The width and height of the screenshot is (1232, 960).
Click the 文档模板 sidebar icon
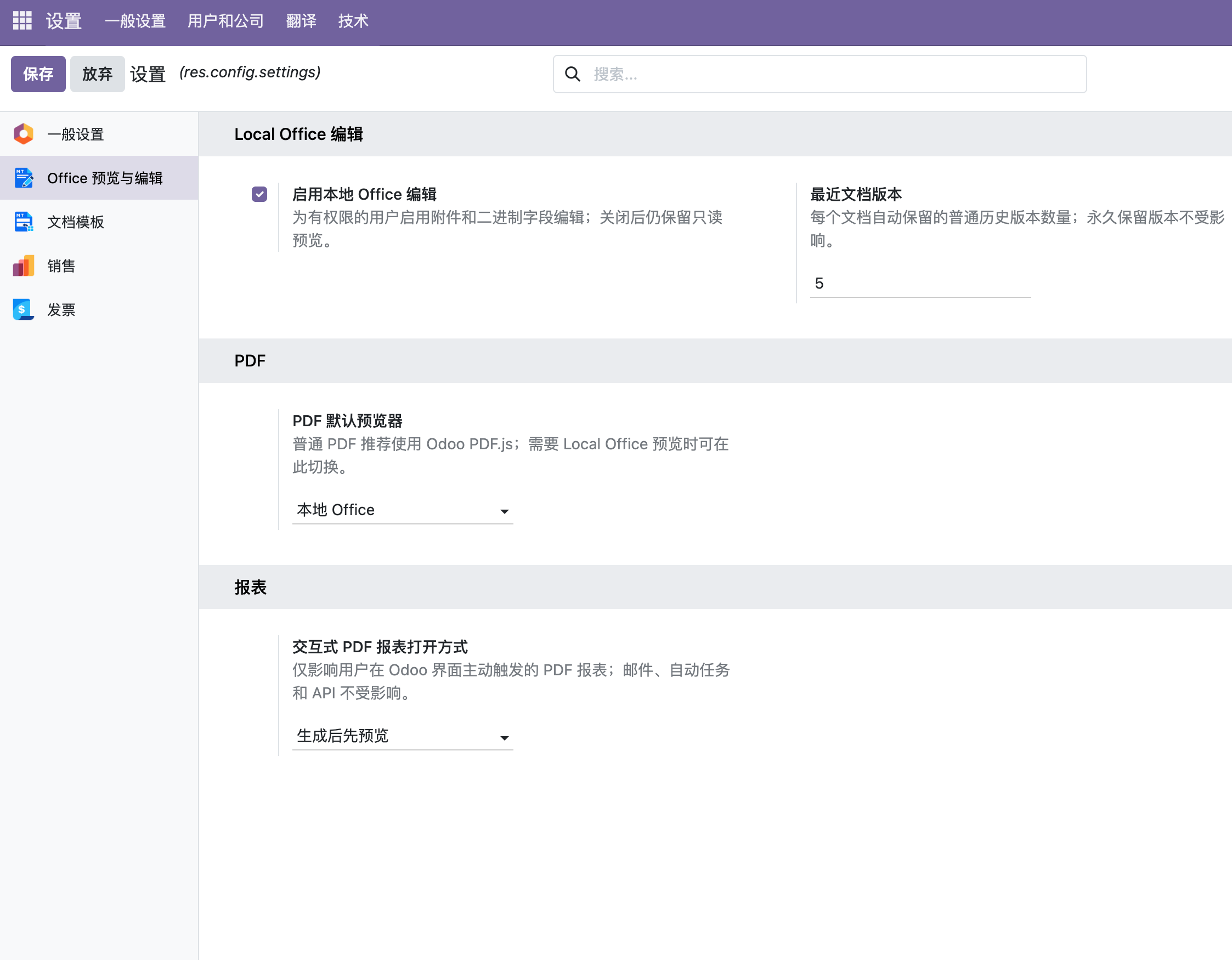tap(24, 222)
